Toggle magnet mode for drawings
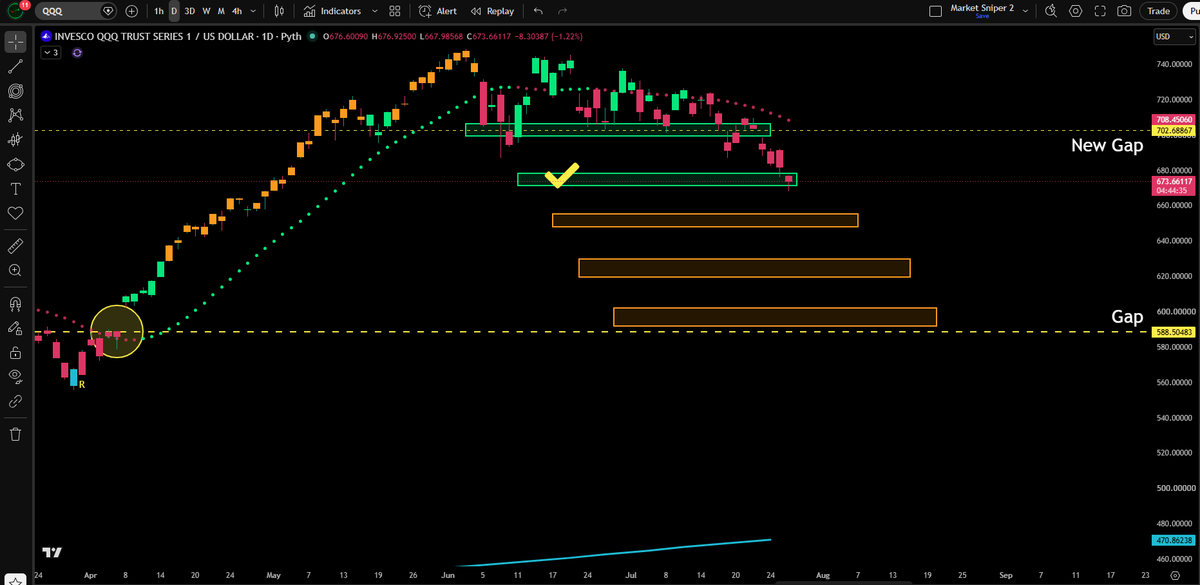The image size is (1200, 585). pos(16,303)
